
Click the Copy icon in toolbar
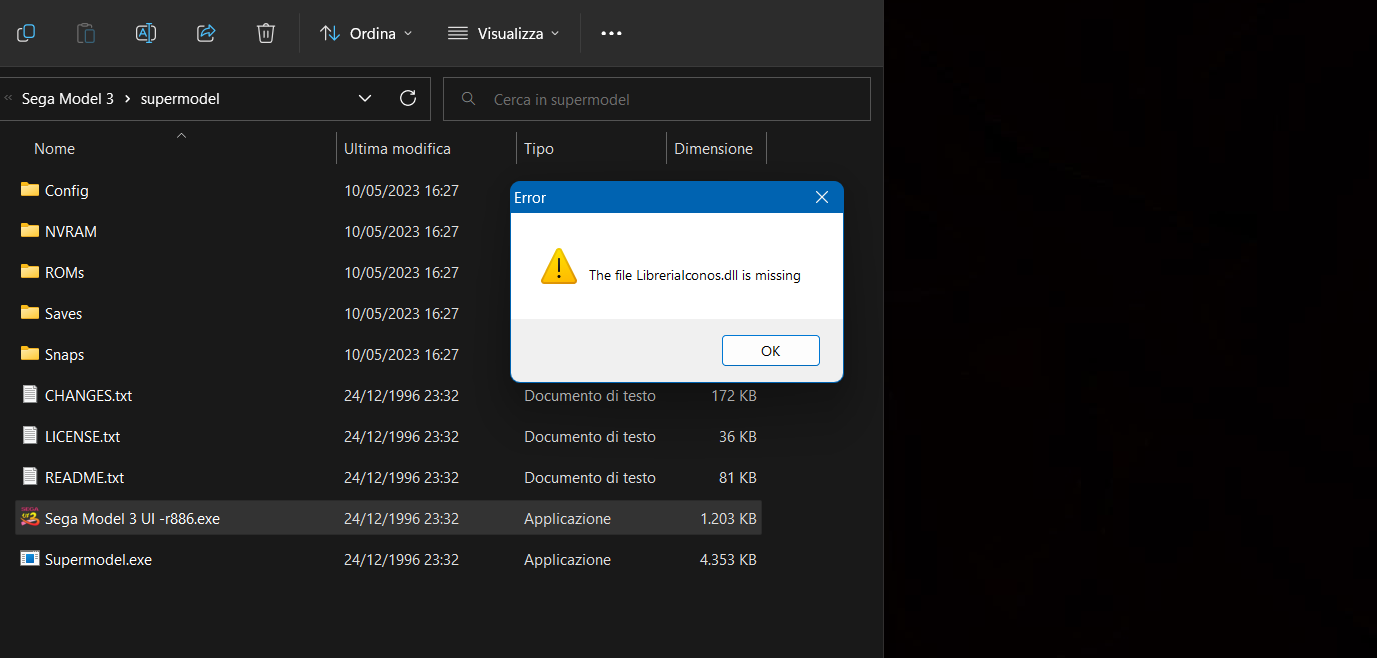click(x=26, y=33)
